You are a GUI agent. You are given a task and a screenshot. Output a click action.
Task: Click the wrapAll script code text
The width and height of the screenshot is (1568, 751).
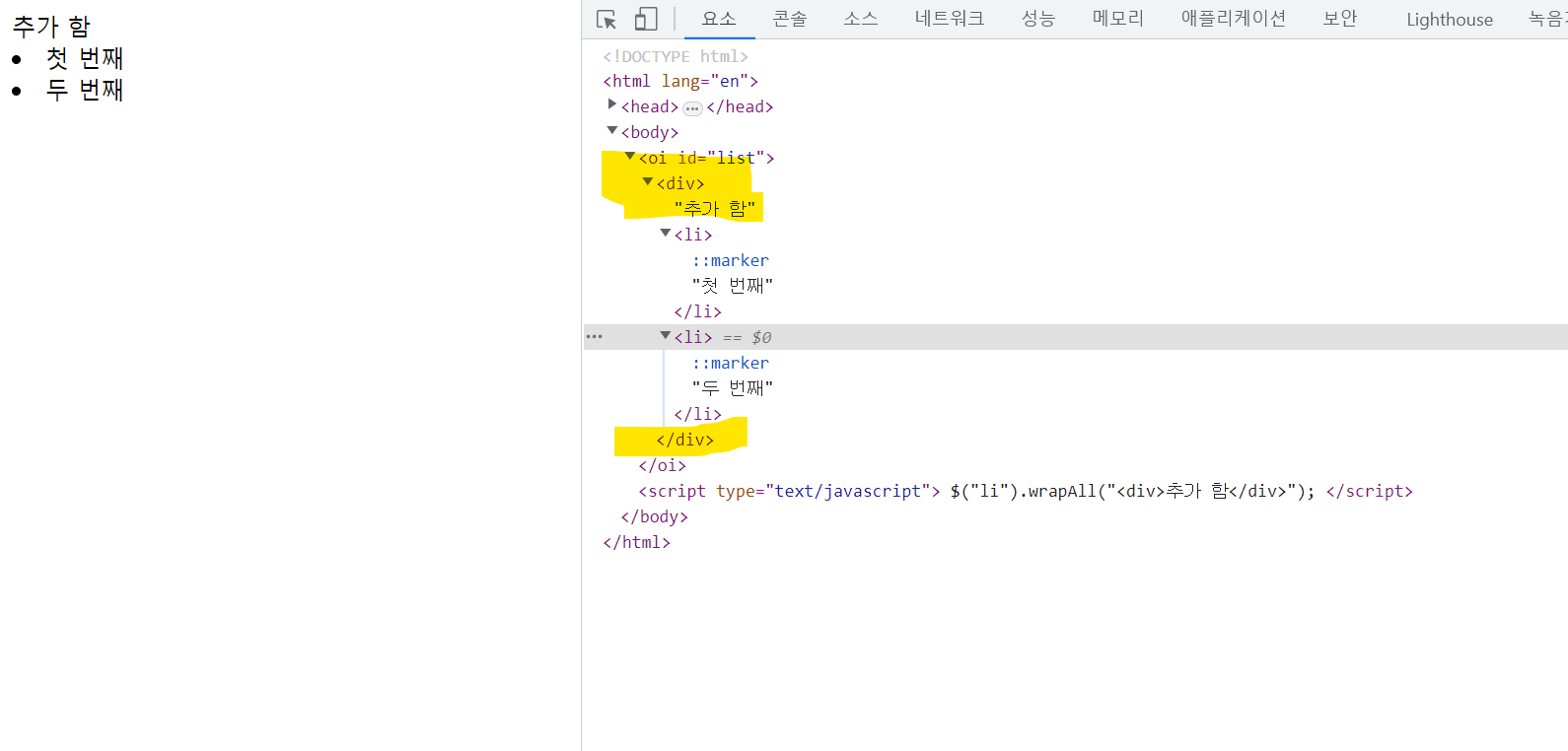coord(1132,491)
